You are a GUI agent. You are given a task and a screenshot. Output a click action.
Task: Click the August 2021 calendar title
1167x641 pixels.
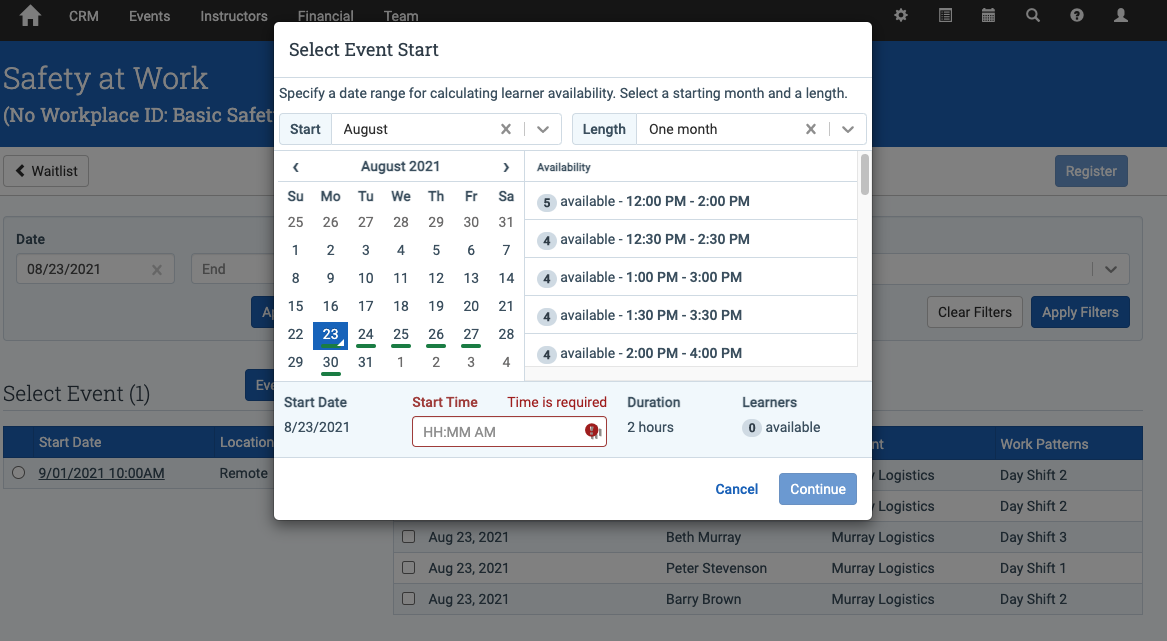pos(400,167)
